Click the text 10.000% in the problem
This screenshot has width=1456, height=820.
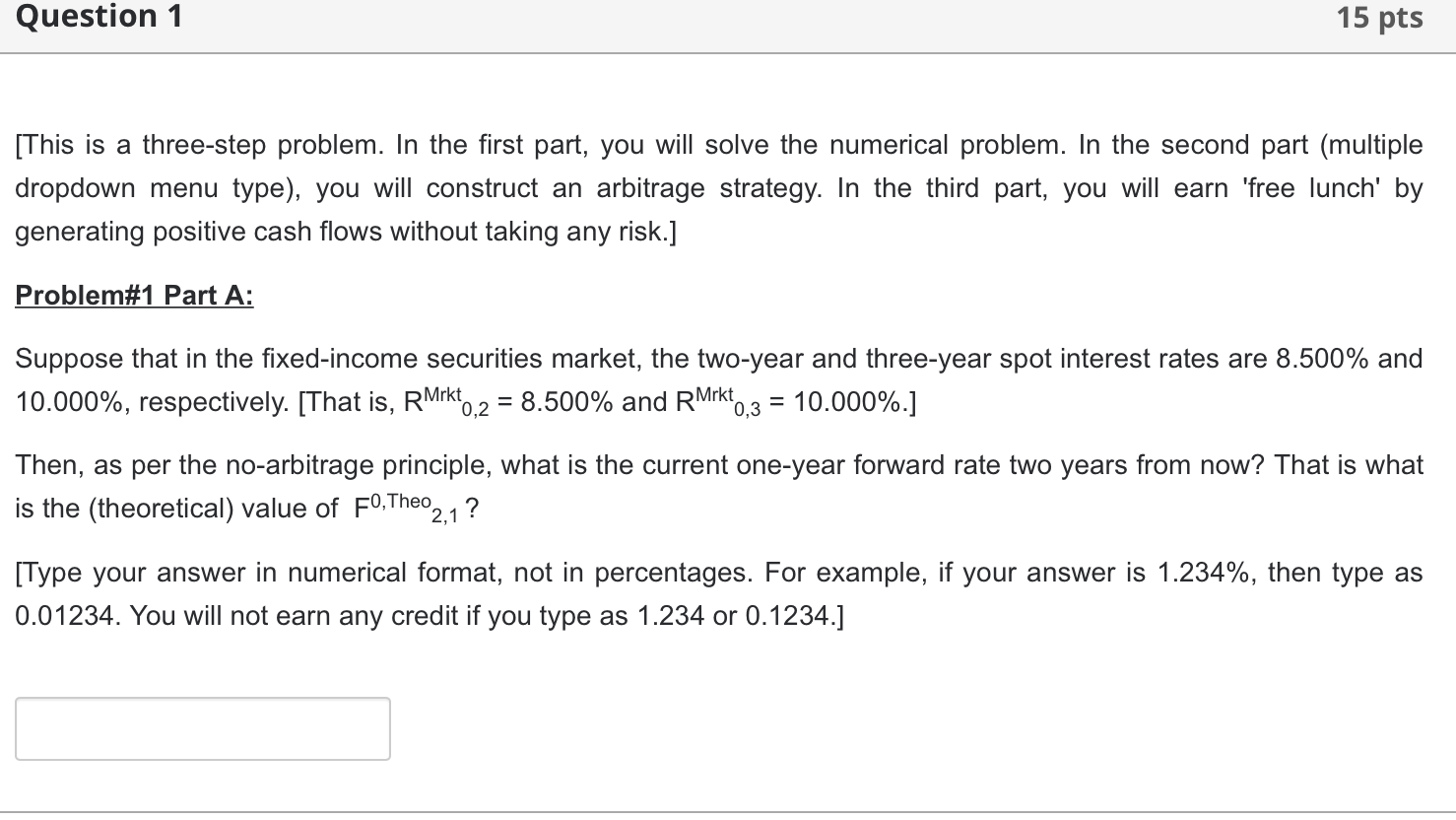pos(71,401)
